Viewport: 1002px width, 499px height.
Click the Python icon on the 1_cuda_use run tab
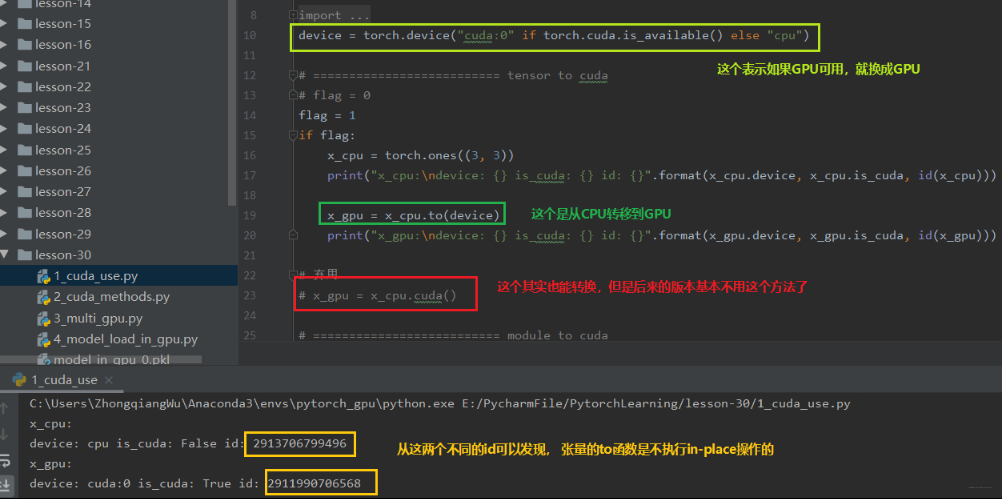point(19,380)
